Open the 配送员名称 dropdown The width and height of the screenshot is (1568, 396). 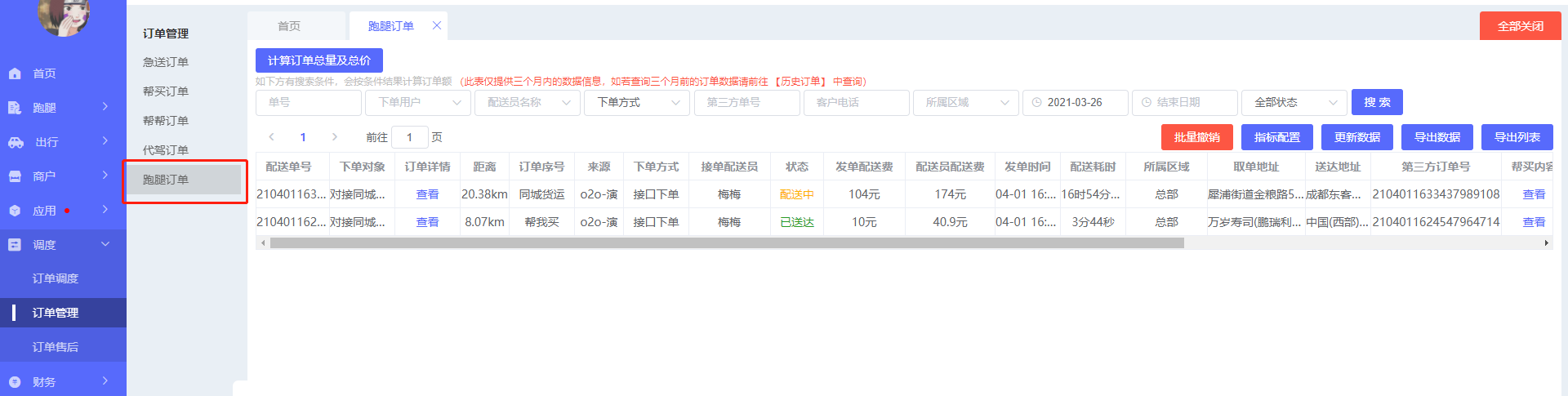(528, 103)
